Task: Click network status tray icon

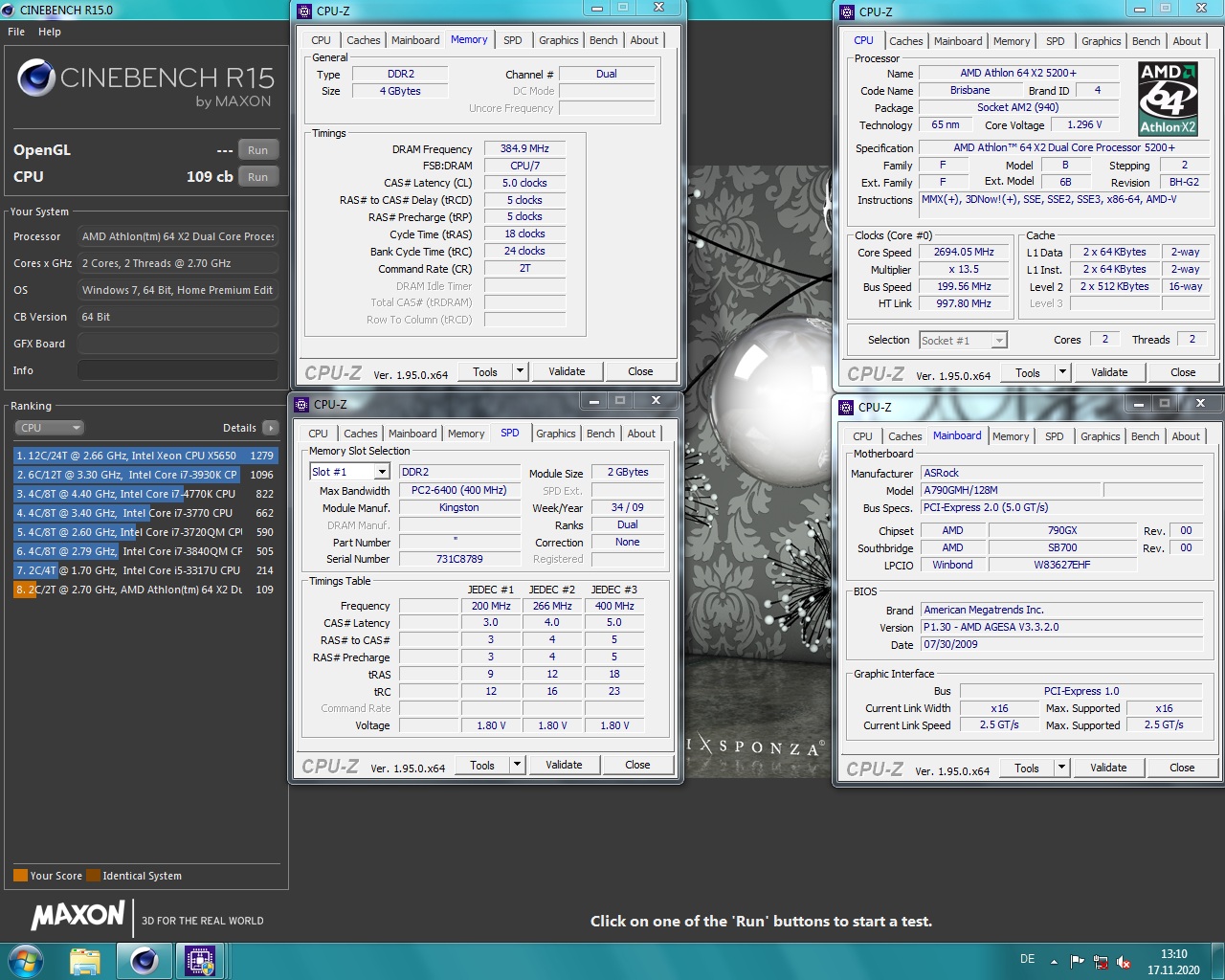Action: coord(1101,961)
